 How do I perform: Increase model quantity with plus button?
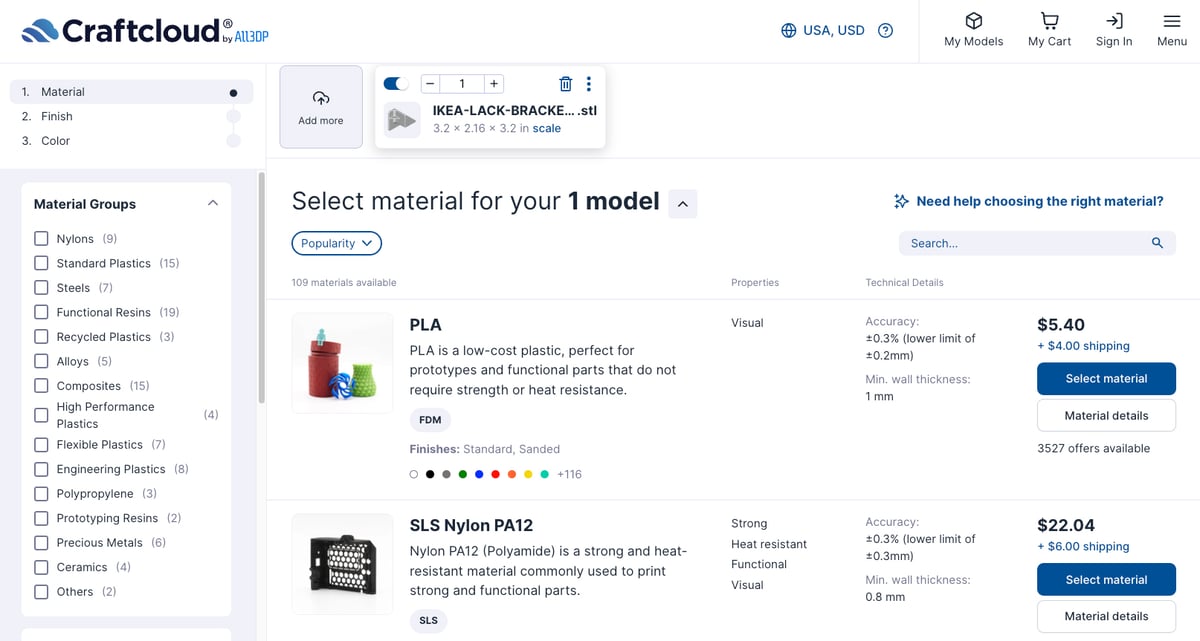pyautogui.click(x=494, y=84)
